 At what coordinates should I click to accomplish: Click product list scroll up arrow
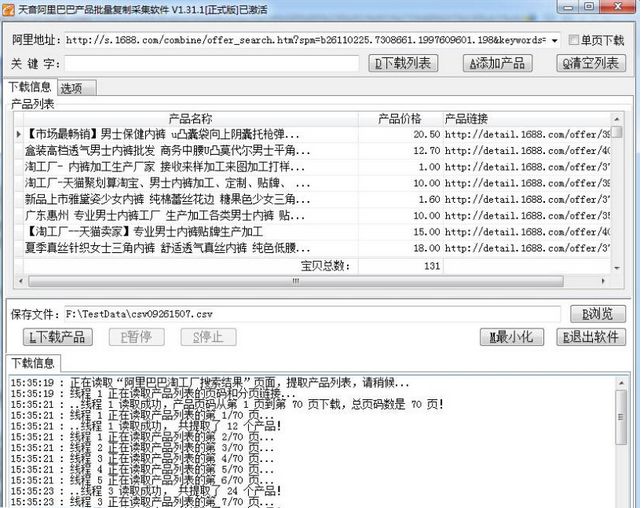coord(617,119)
